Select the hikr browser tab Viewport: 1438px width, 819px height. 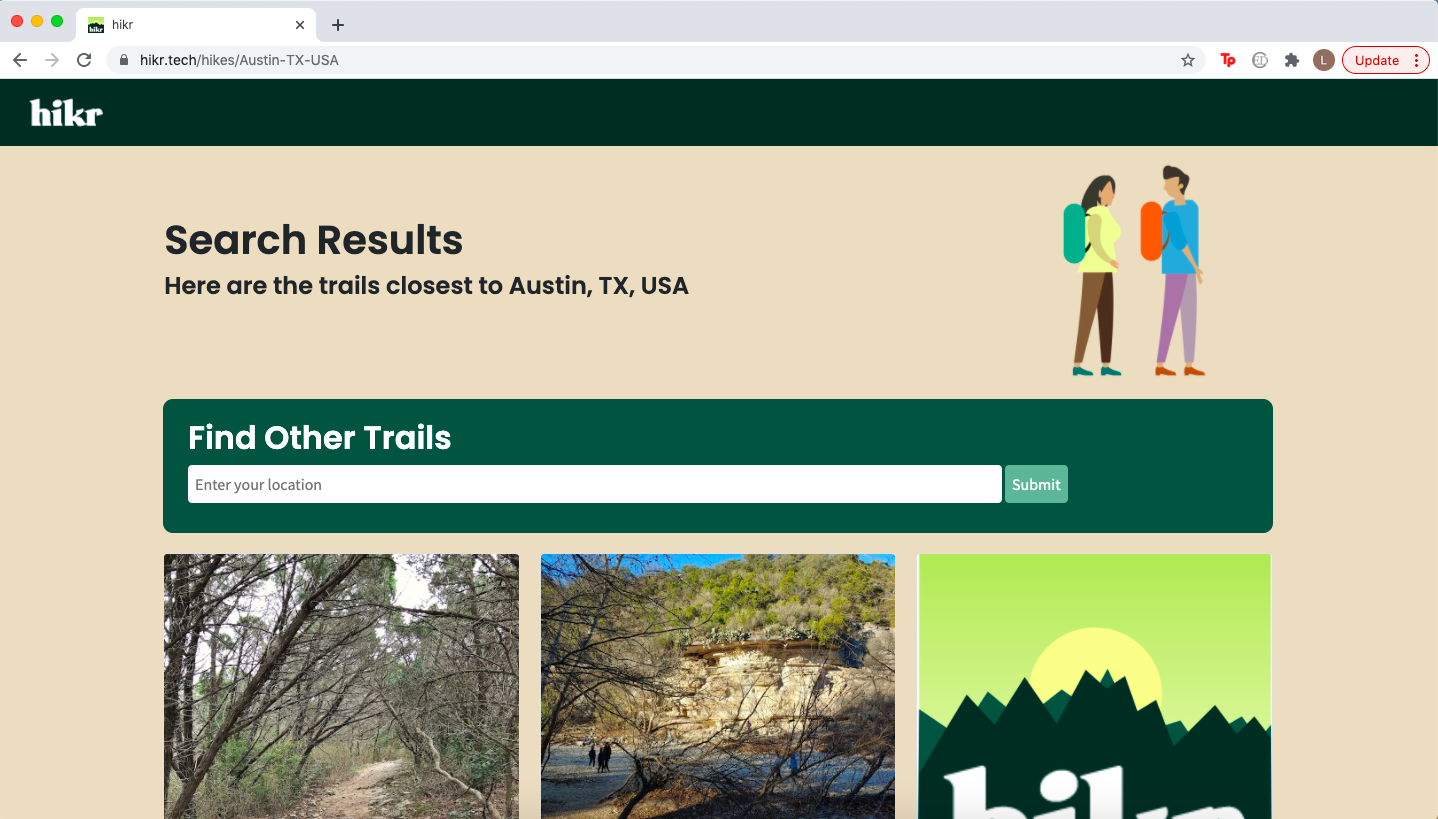click(x=196, y=25)
